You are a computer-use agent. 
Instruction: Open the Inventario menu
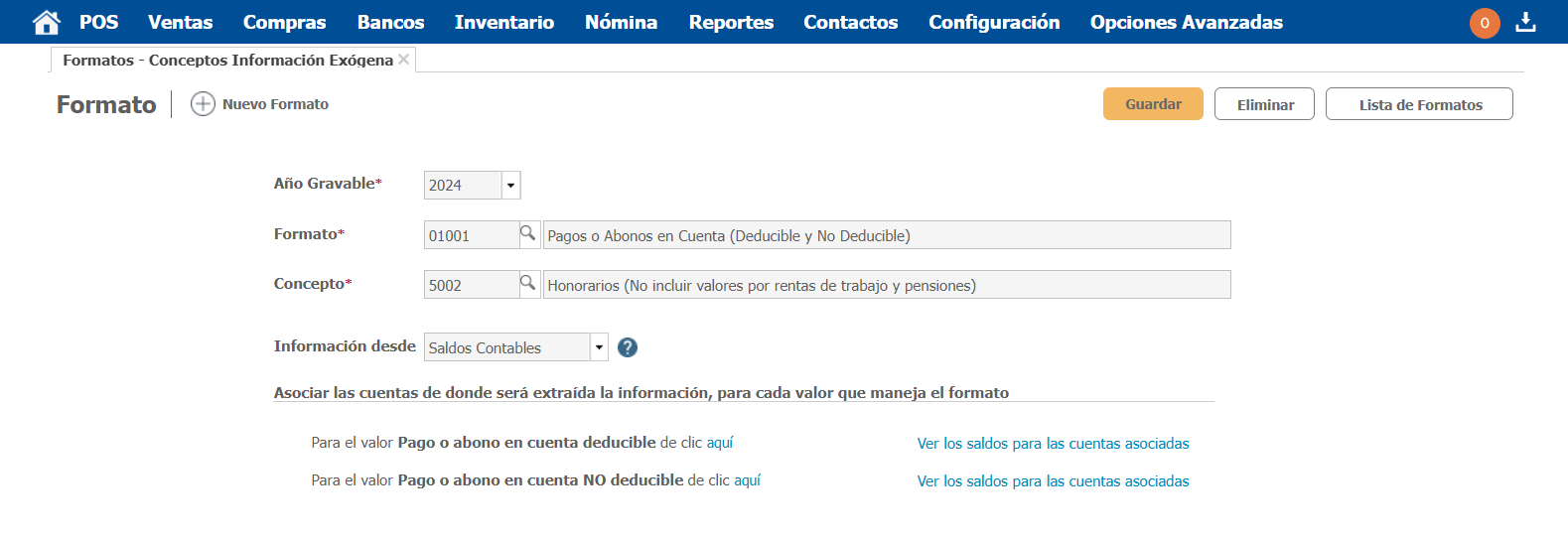pos(503,22)
